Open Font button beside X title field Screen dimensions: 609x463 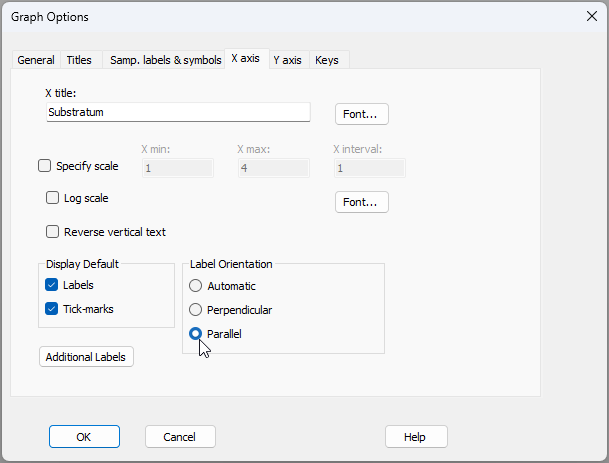[361, 114]
